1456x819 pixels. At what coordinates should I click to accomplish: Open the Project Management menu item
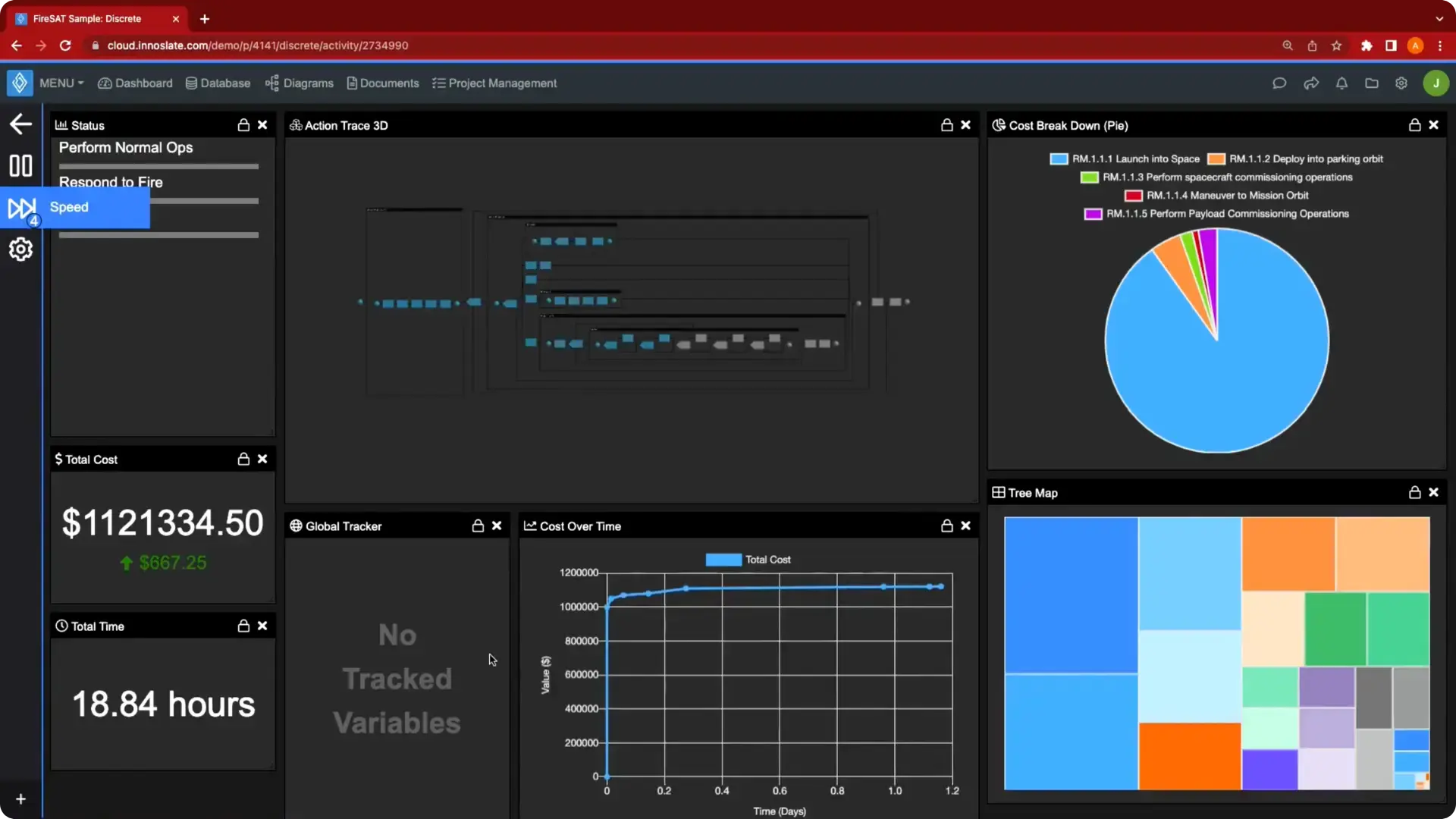point(494,83)
